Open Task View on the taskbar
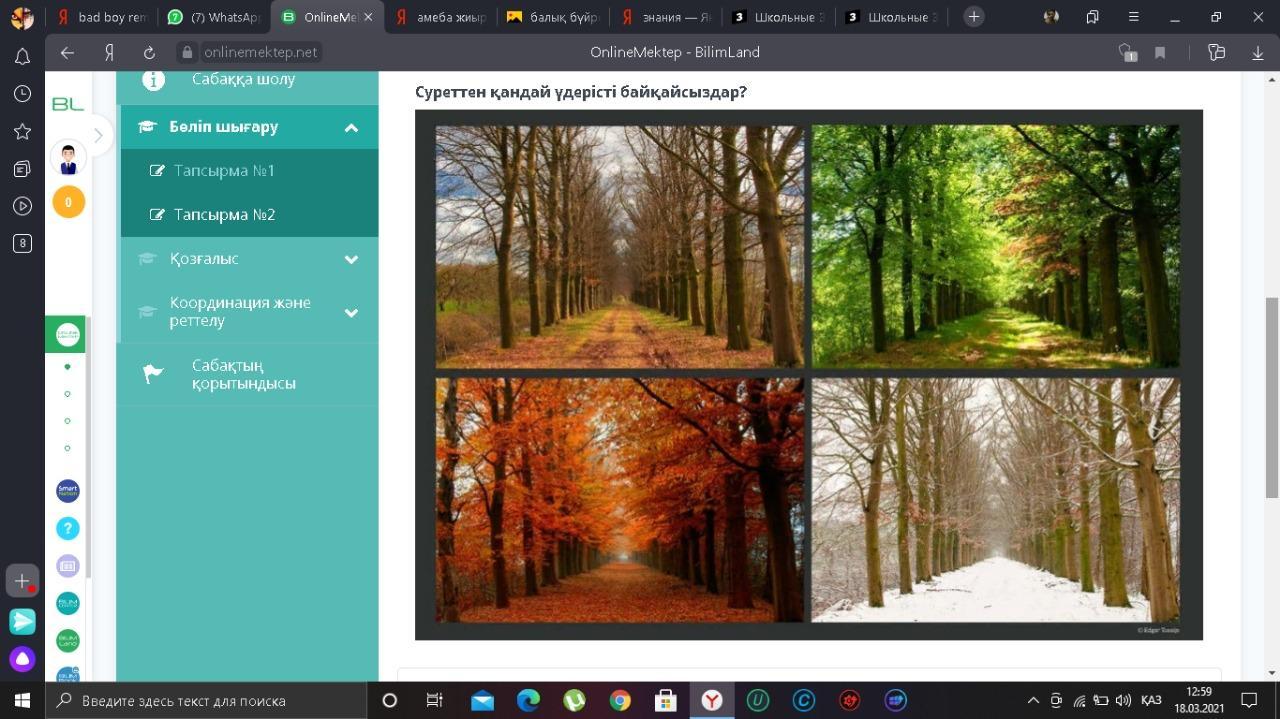This screenshot has width=1280, height=719. (435, 701)
